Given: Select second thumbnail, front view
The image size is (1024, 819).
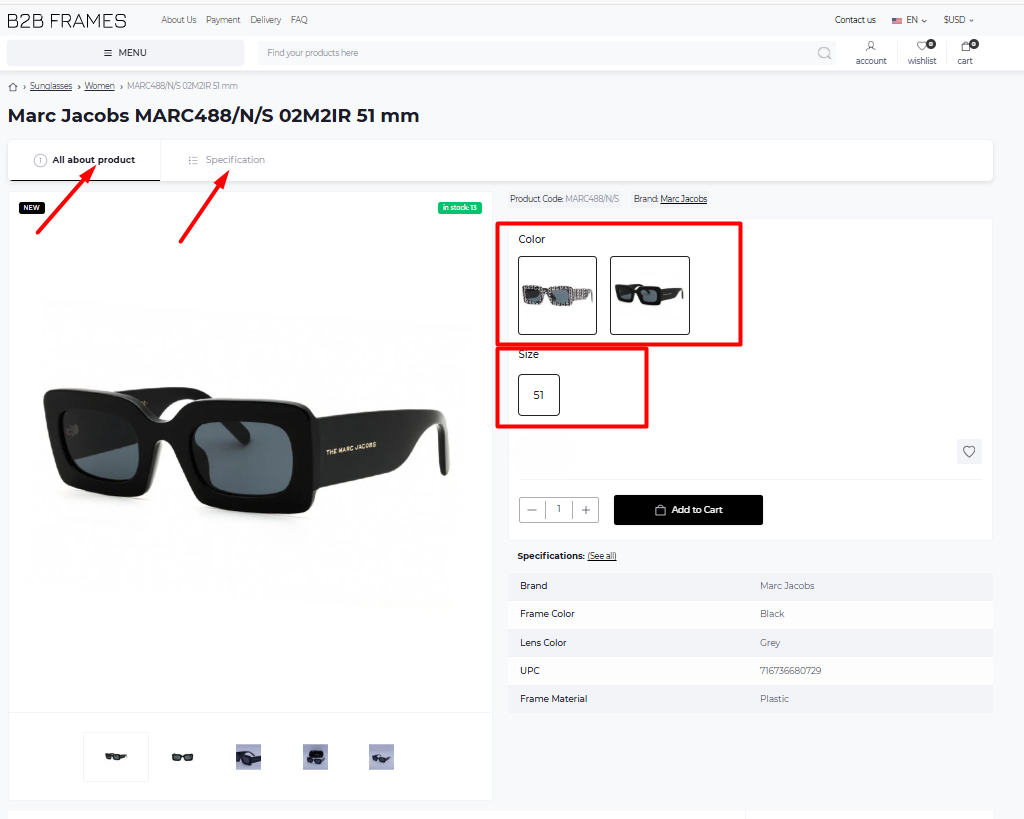Looking at the screenshot, I should [182, 757].
